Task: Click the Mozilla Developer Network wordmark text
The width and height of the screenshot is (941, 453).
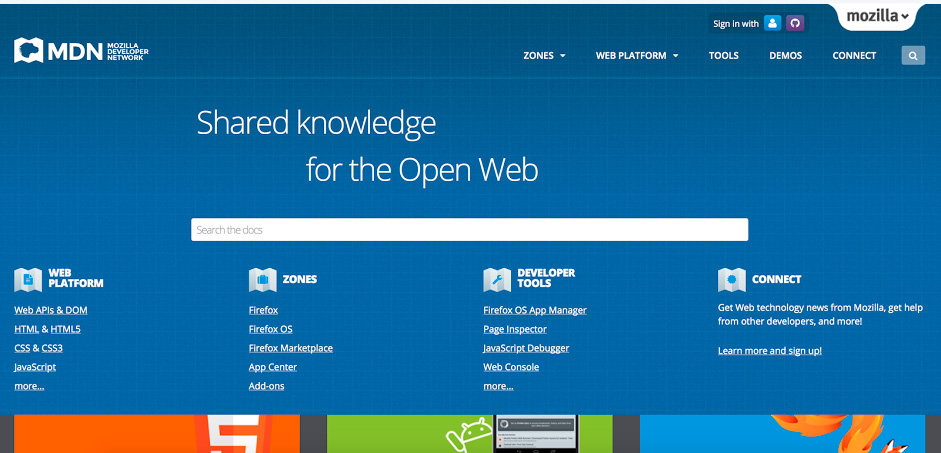Action: coord(127,52)
